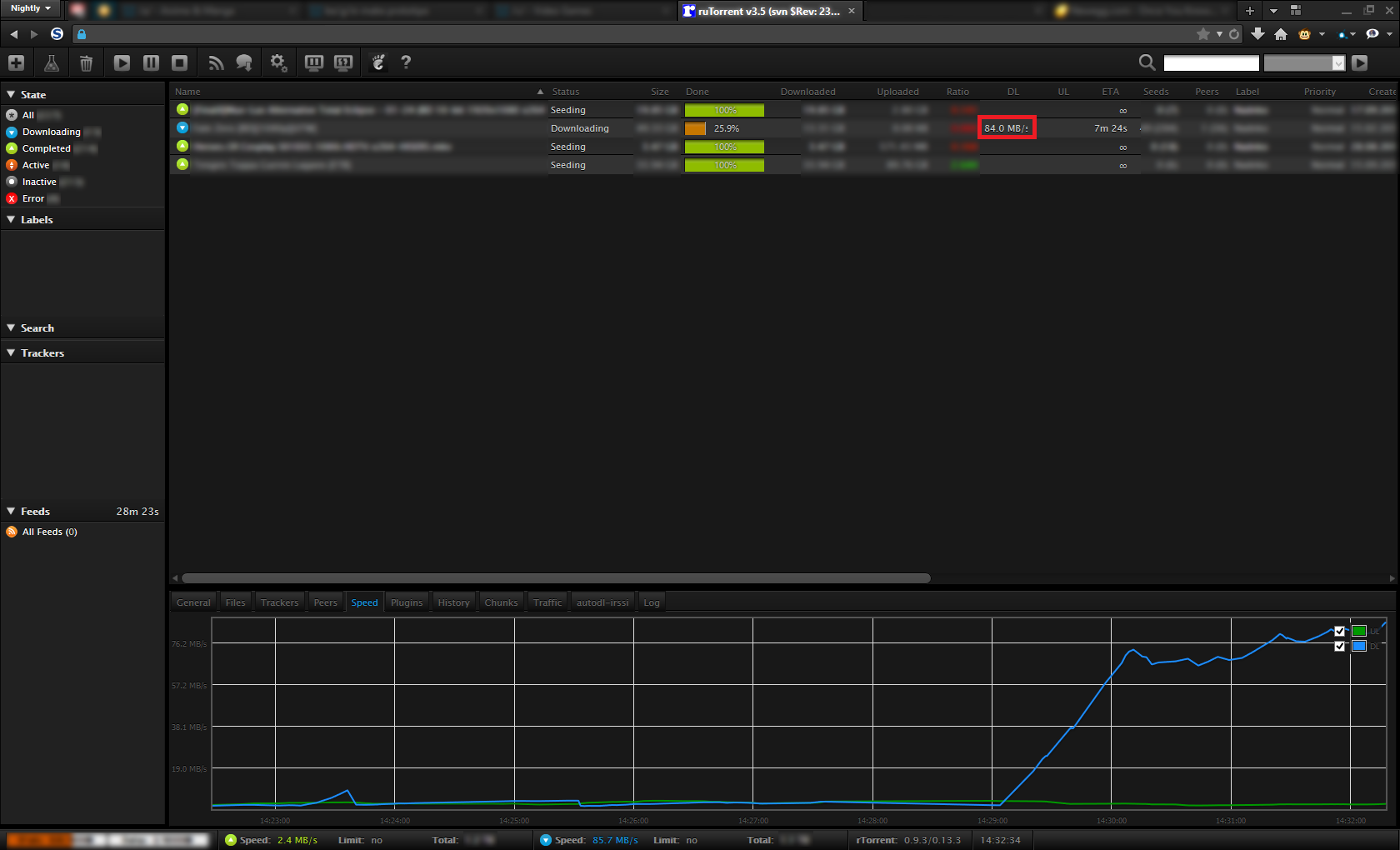1400x850 pixels.
Task: Open the Chunks tab
Action: click(501, 602)
